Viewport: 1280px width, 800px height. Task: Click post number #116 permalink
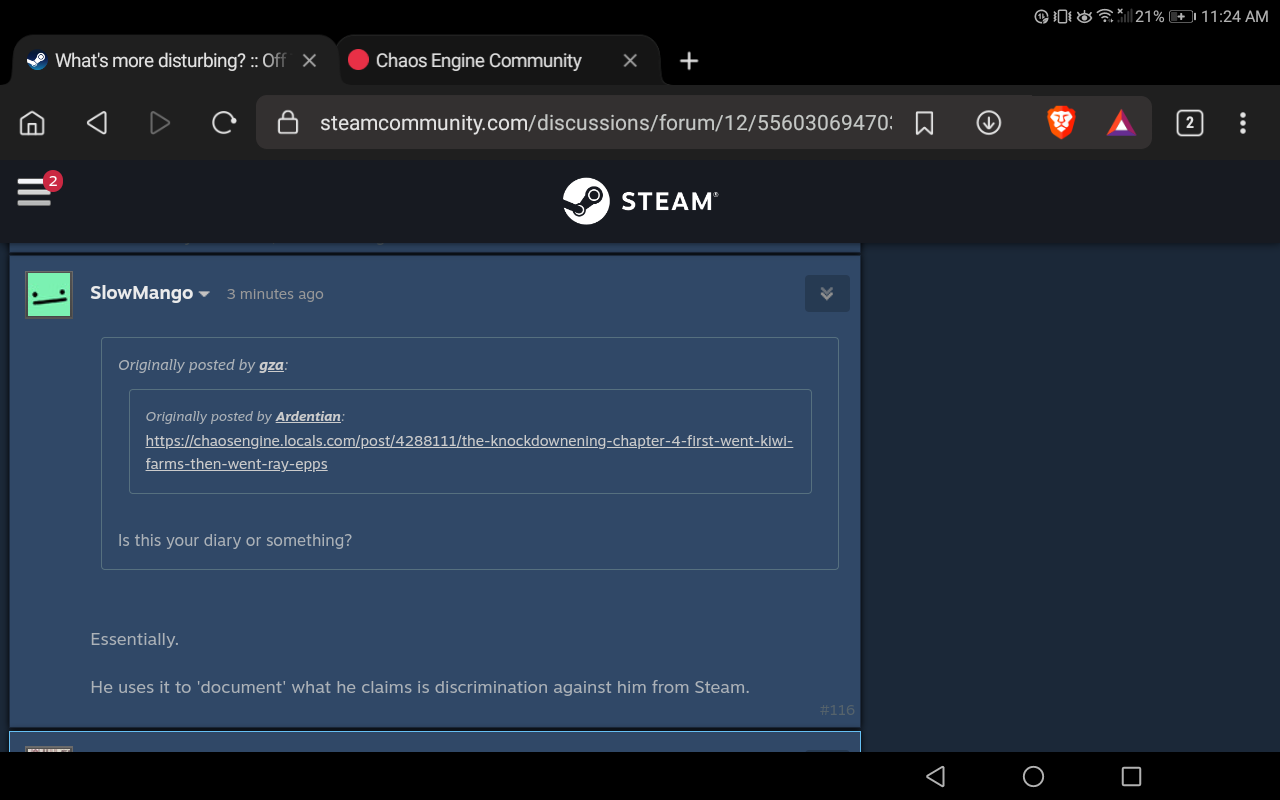click(837, 710)
